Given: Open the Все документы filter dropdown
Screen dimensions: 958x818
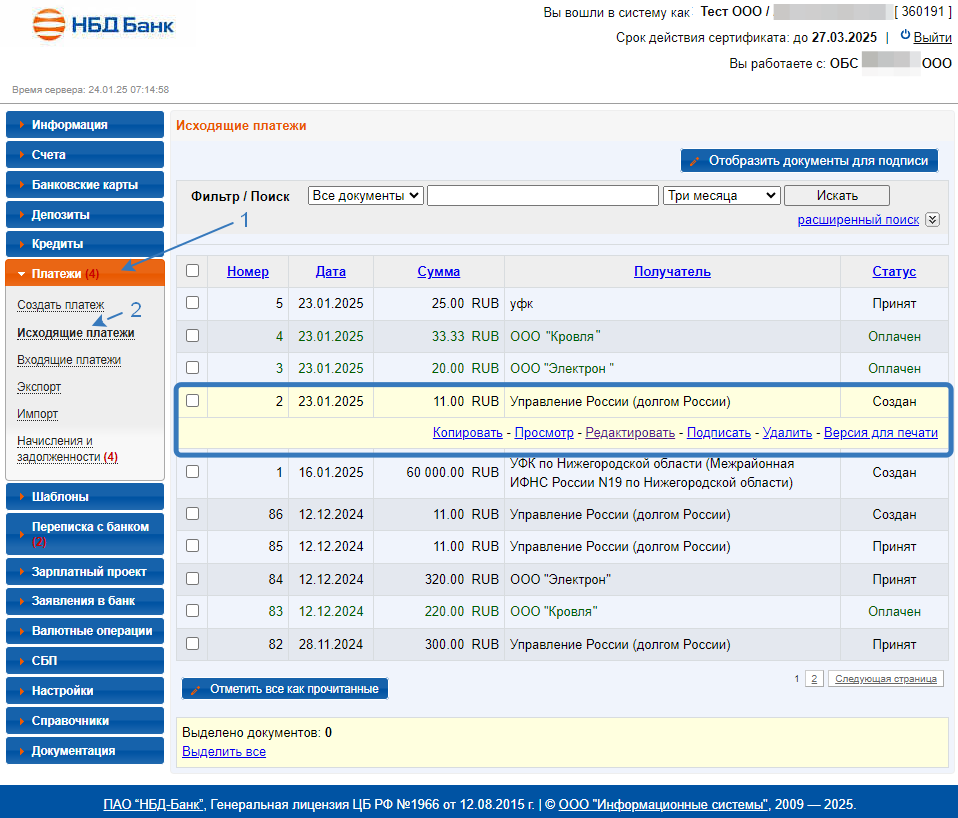Looking at the screenshot, I should pos(365,196).
